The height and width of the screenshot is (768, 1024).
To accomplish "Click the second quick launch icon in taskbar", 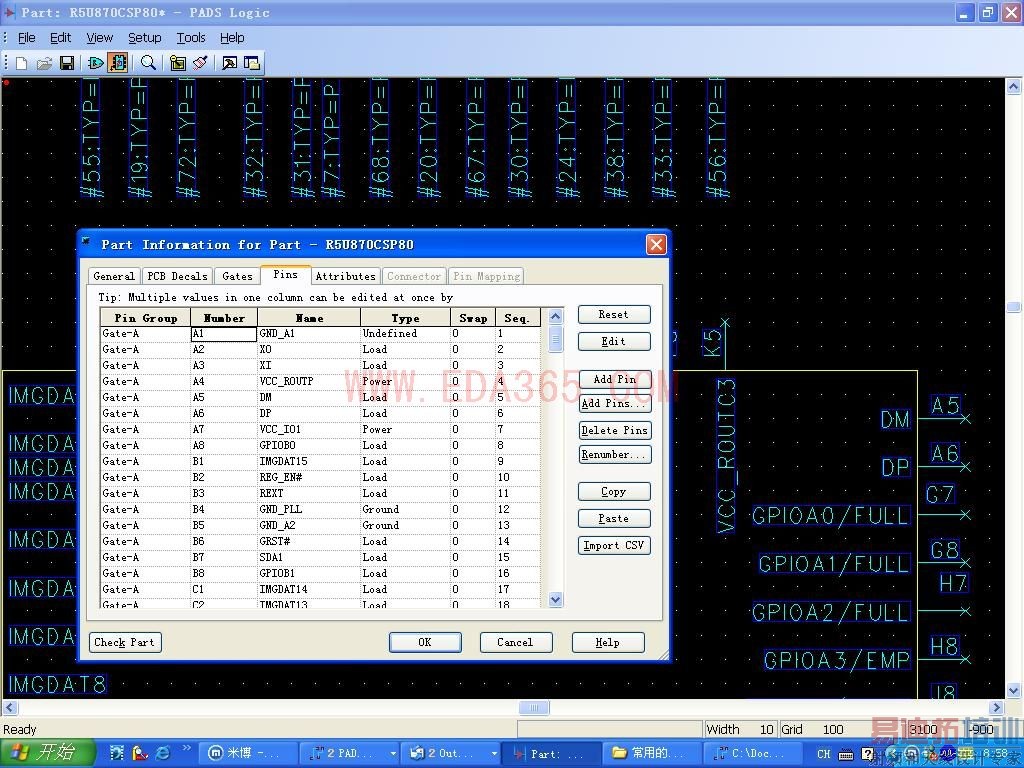I will [x=140, y=753].
